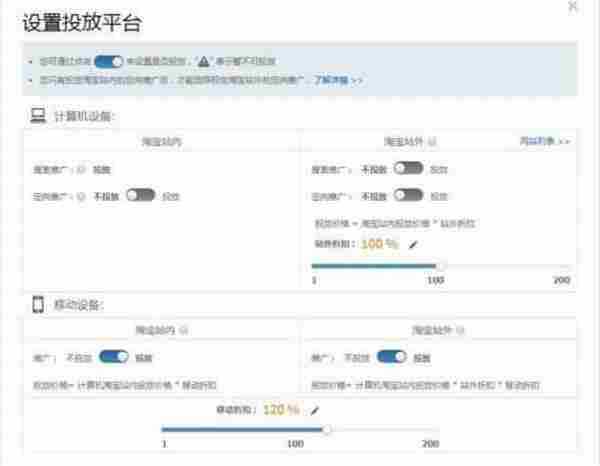The image size is (600, 466).
Task: Disable the mobile 淘宝站外 推广 toggle
Action: (391, 355)
